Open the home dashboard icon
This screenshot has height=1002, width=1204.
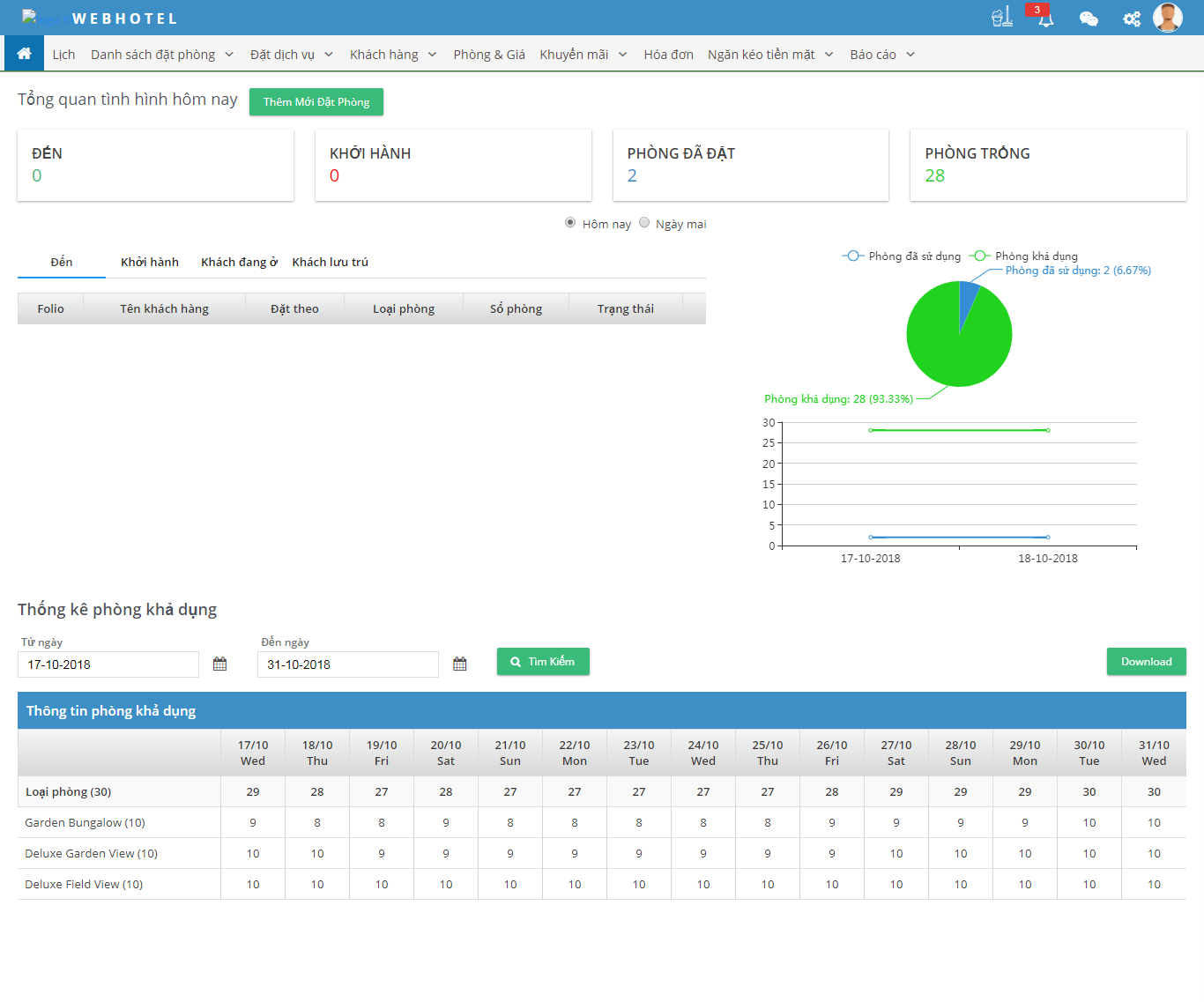pyautogui.click(x=24, y=54)
